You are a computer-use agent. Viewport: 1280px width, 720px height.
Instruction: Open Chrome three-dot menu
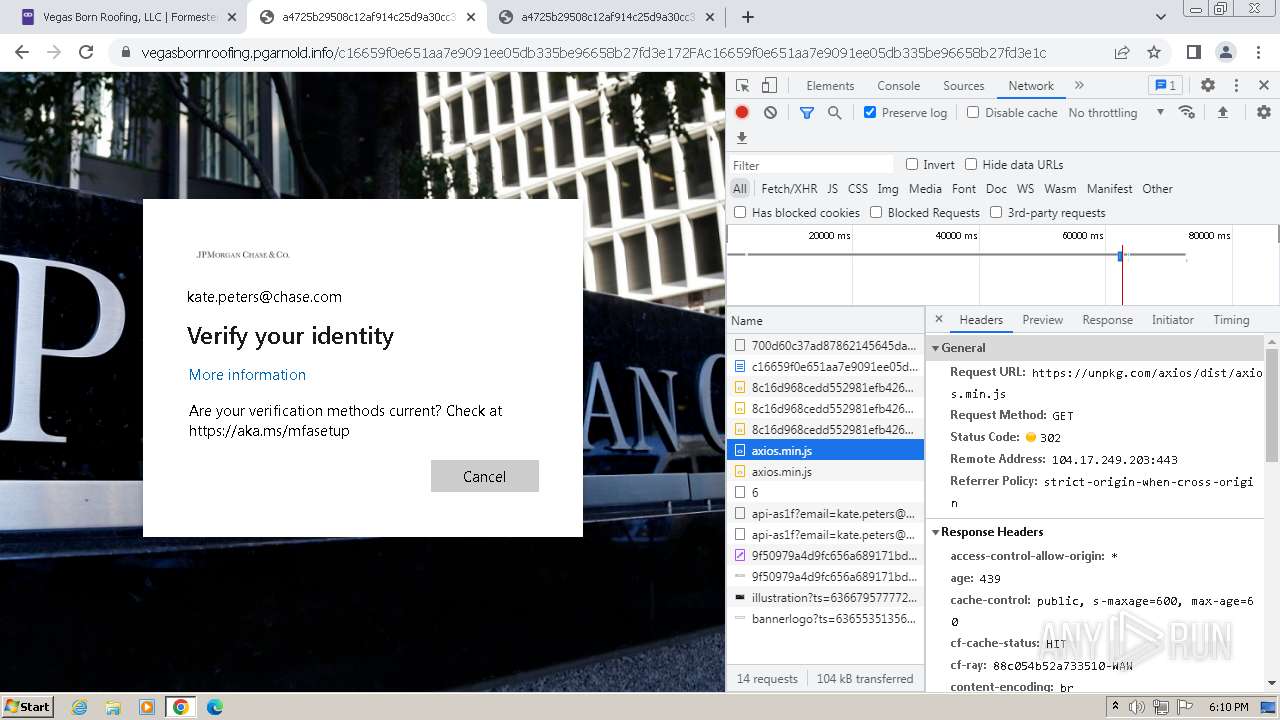1257,52
